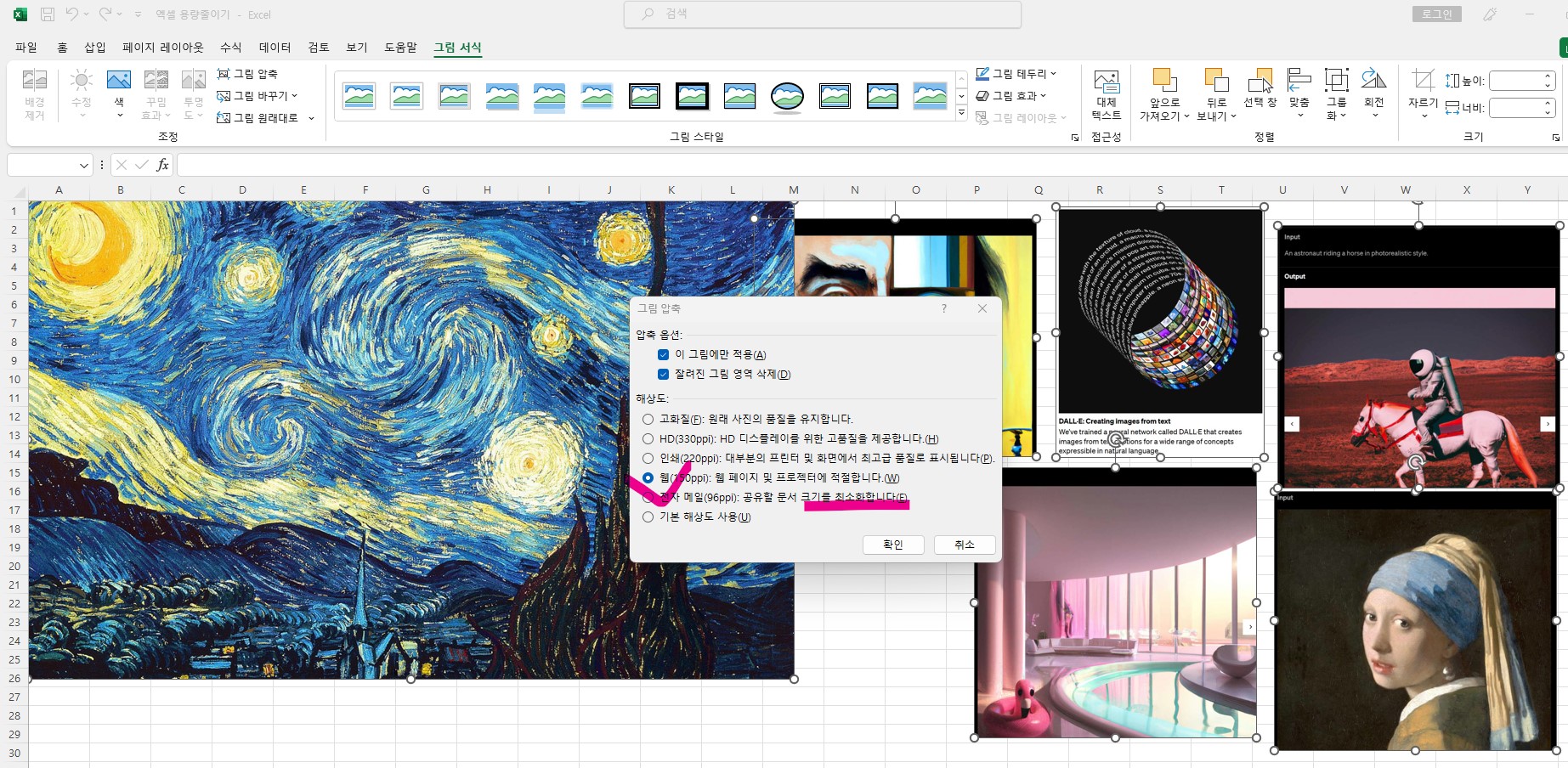Open the 투명도 transparency tool
Viewport: 1568px width, 768px height.
(194, 94)
